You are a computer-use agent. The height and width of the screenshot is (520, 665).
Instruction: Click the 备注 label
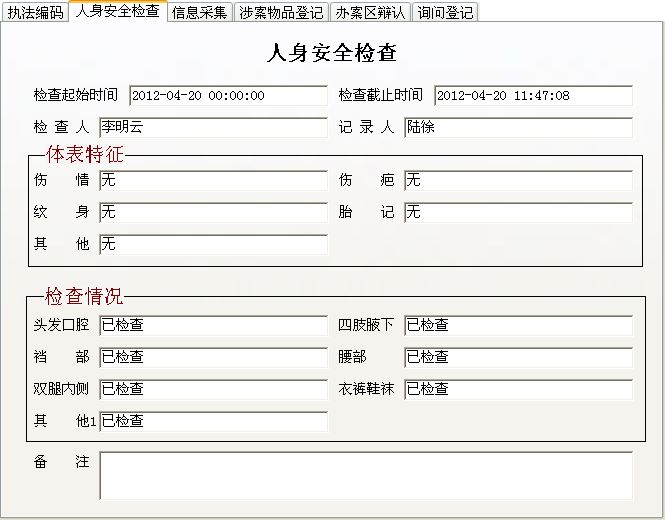coord(61,461)
